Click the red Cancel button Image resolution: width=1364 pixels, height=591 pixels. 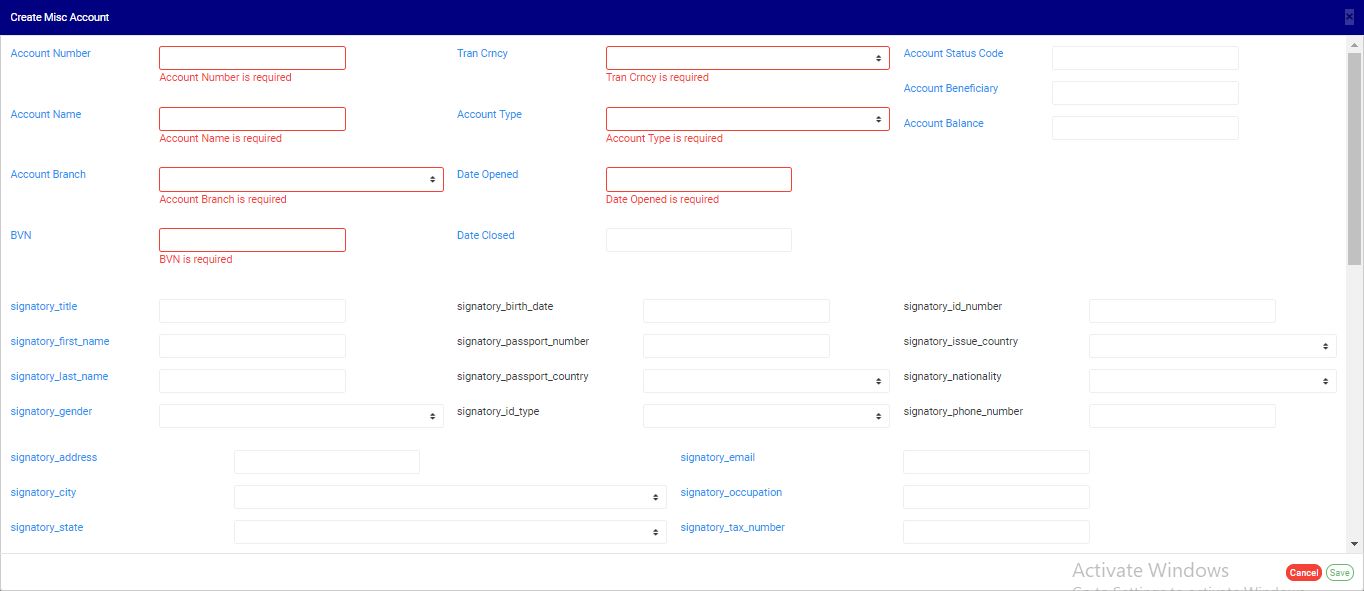click(x=1303, y=573)
